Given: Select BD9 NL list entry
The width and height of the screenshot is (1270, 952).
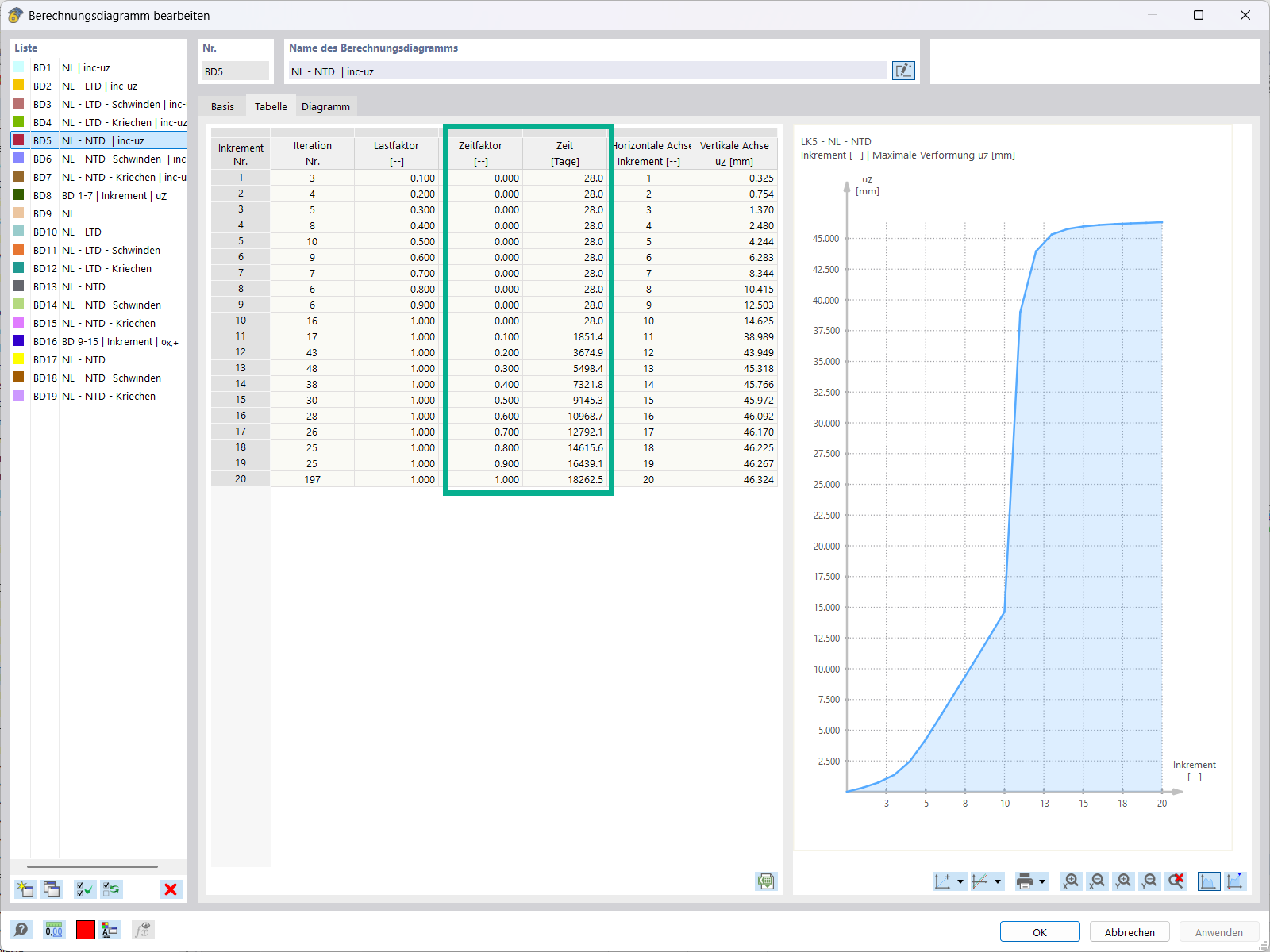Looking at the screenshot, I should click(99, 213).
